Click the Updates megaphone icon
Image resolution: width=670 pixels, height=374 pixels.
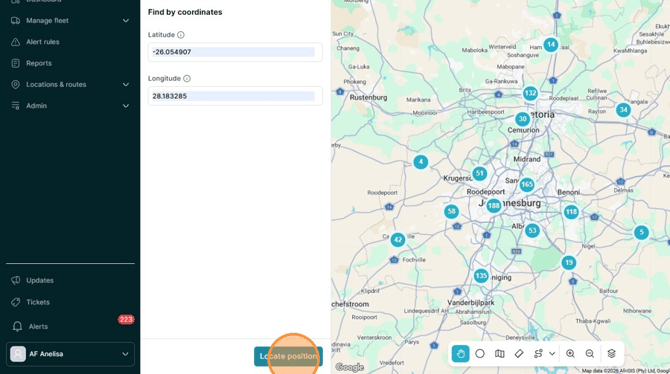click(16, 280)
